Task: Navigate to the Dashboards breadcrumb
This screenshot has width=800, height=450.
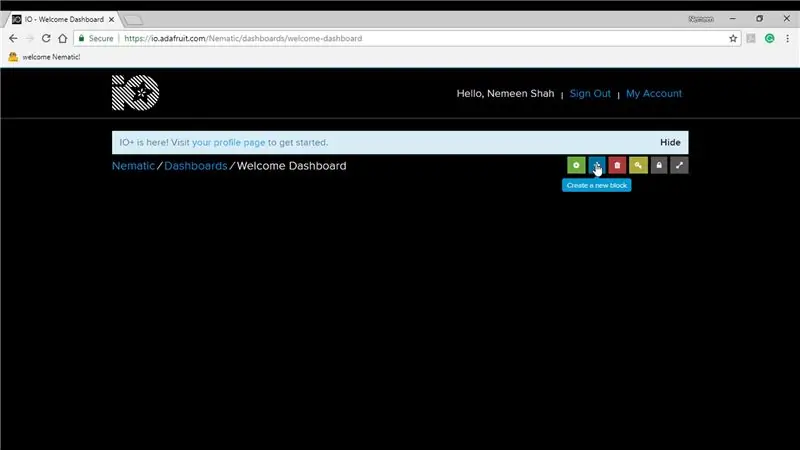Action: tap(195, 166)
